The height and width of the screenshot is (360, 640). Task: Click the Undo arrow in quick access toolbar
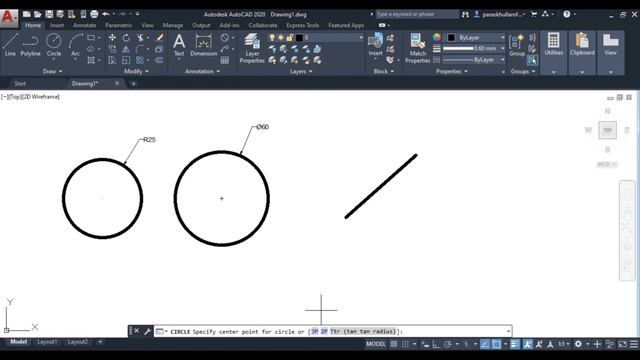tap(106, 14)
